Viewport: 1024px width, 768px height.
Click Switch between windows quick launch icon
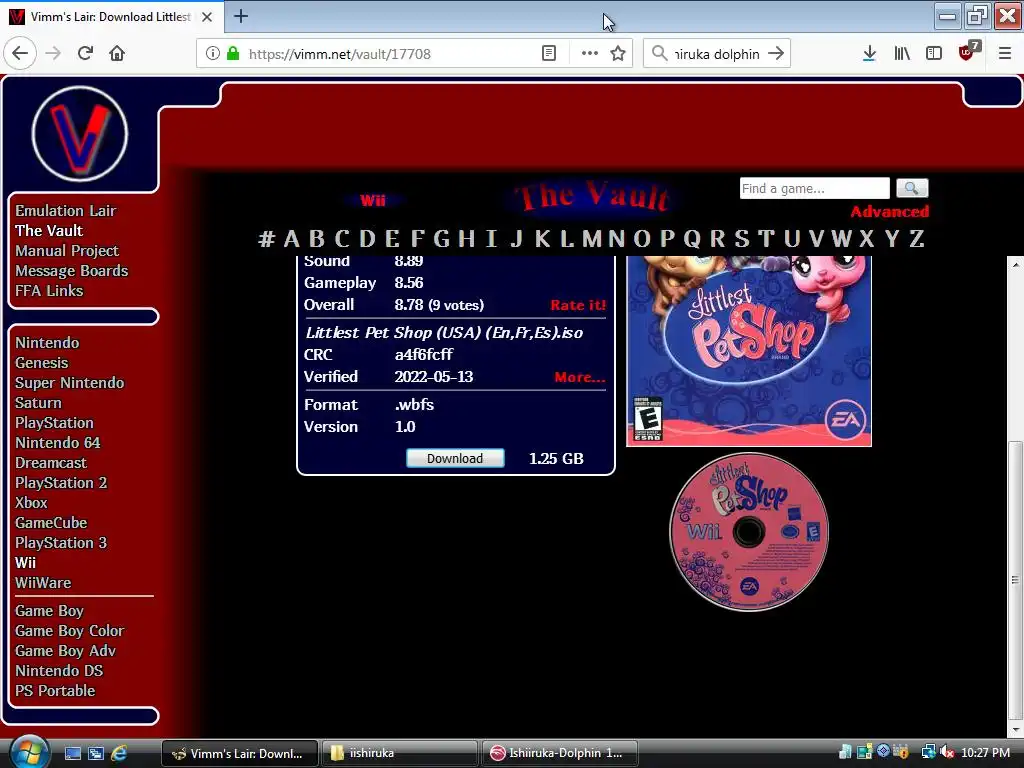(x=96, y=753)
